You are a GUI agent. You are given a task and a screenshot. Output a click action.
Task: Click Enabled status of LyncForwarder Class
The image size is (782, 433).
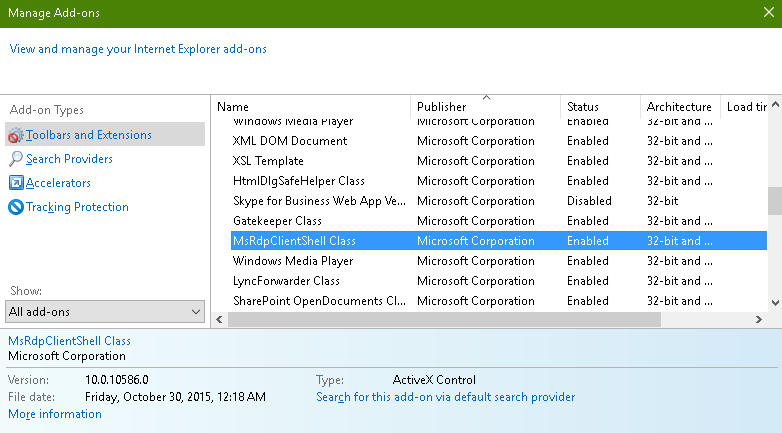click(587, 281)
